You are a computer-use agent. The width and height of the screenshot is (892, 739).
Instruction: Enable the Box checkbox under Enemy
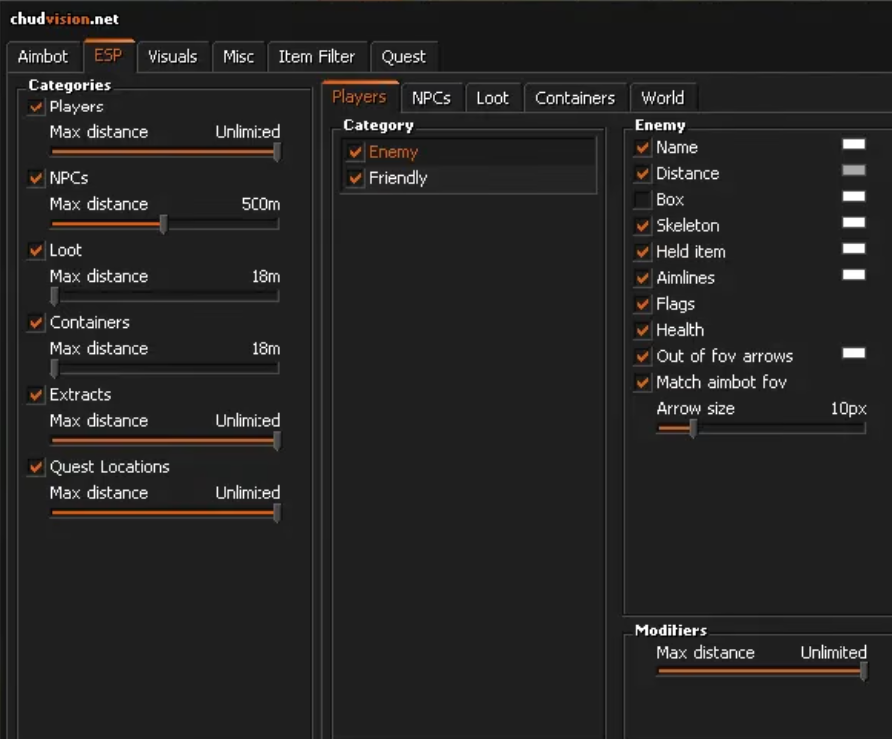tap(642, 200)
